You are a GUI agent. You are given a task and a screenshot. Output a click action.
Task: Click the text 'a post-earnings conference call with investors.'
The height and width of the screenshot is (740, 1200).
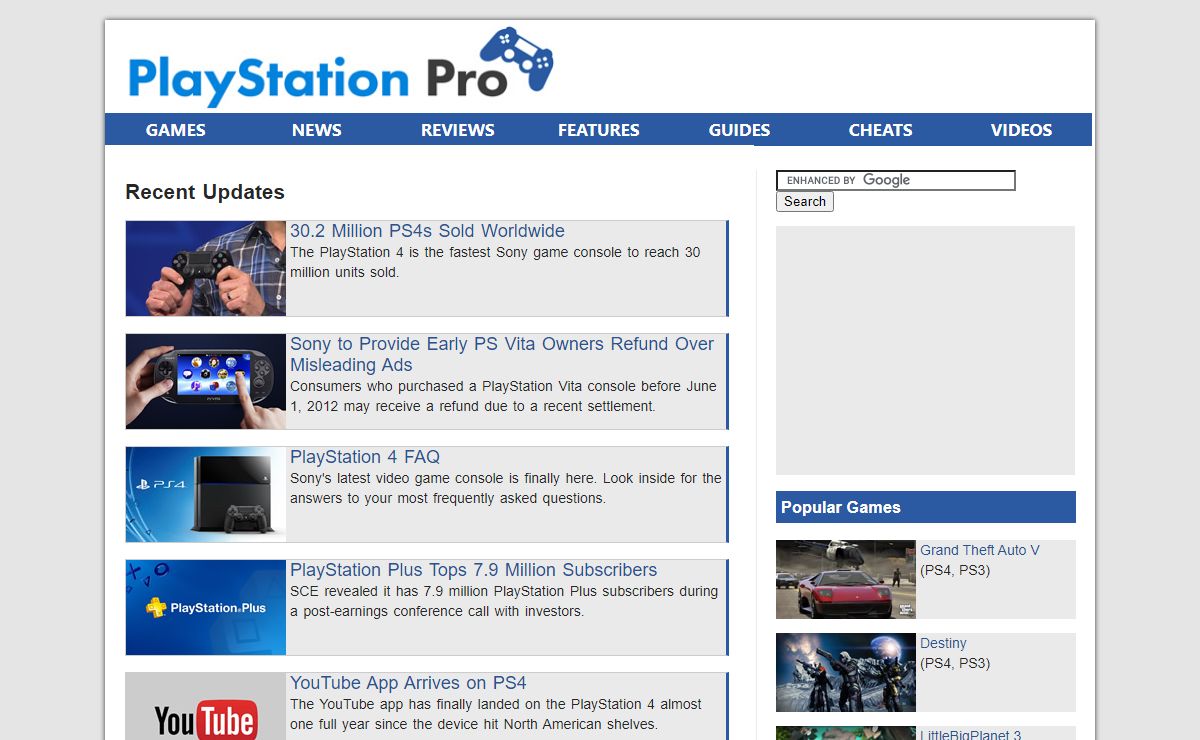point(437,611)
